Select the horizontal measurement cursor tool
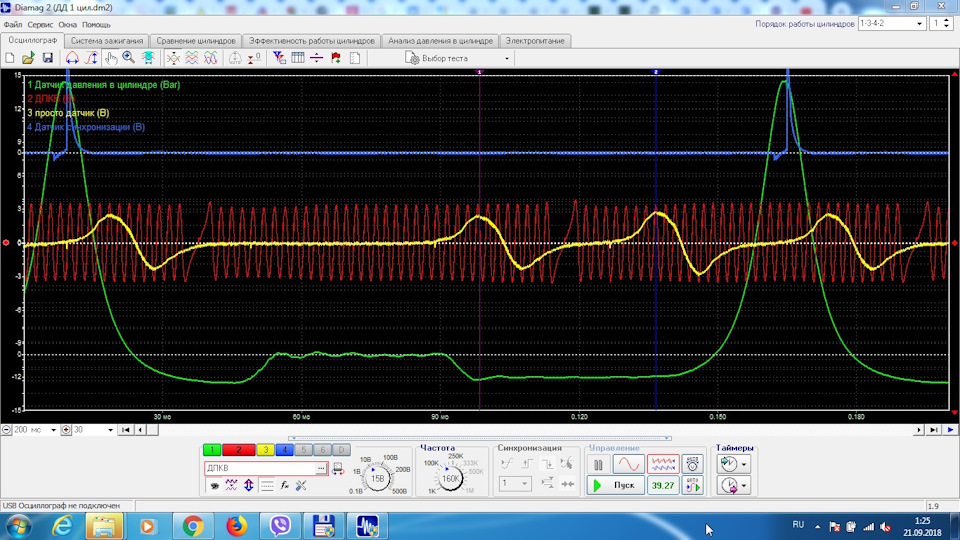Viewport: 960px width, 540px height. [x=72, y=58]
